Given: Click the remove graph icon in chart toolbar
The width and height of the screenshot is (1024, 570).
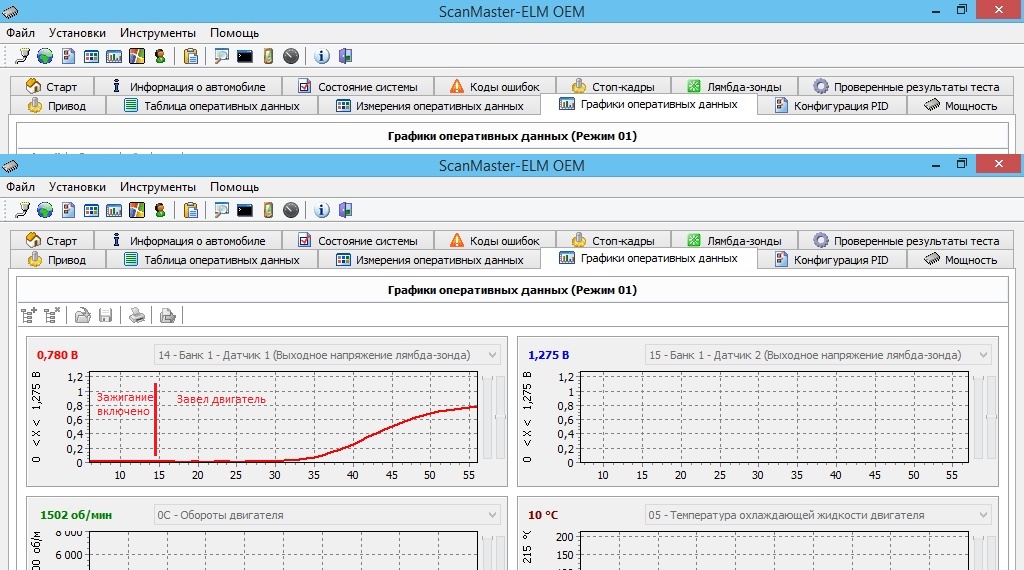Looking at the screenshot, I should 52,316.
